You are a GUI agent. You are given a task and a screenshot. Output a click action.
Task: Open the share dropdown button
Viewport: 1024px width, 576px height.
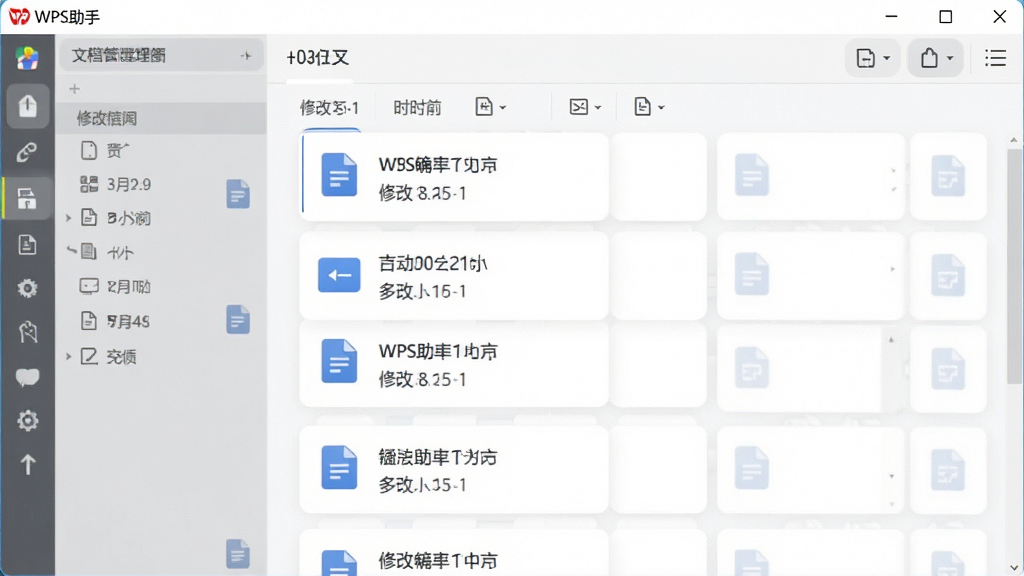pos(936,58)
